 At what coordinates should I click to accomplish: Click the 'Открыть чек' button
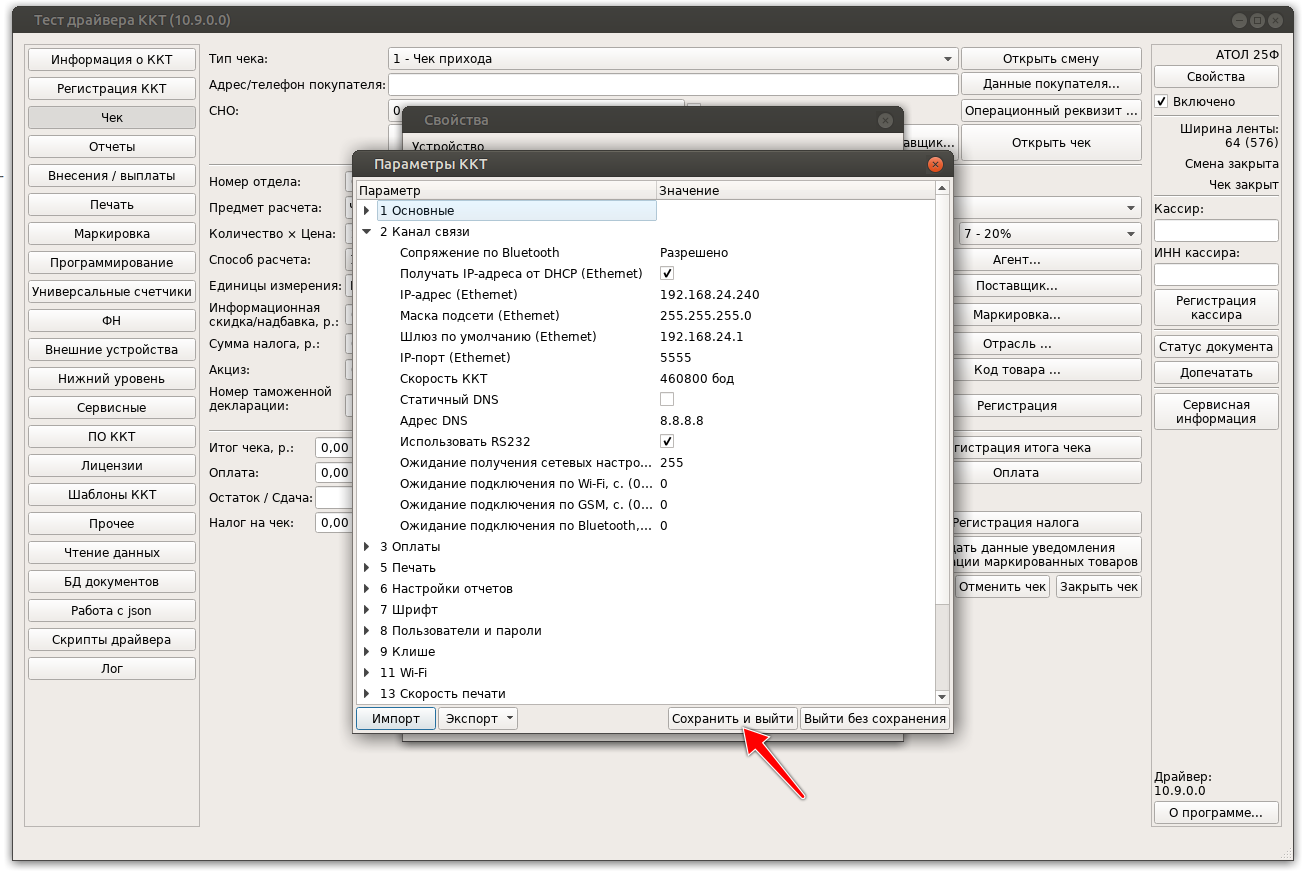click(1051, 143)
